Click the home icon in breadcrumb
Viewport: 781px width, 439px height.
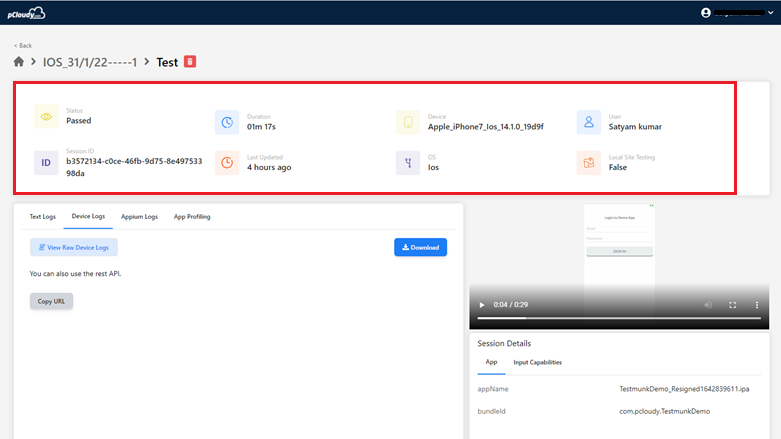(19, 62)
